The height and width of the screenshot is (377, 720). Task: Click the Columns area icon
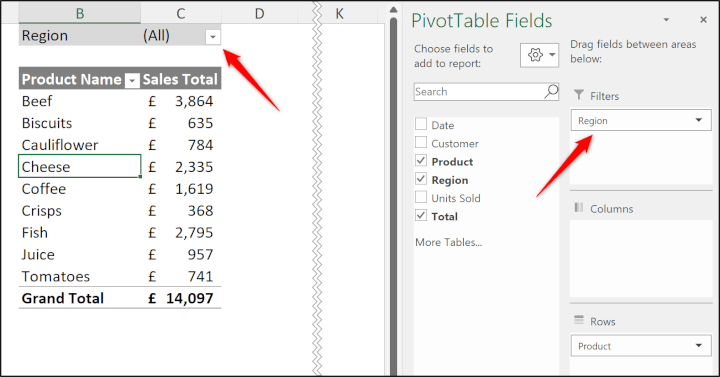tap(579, 208)
